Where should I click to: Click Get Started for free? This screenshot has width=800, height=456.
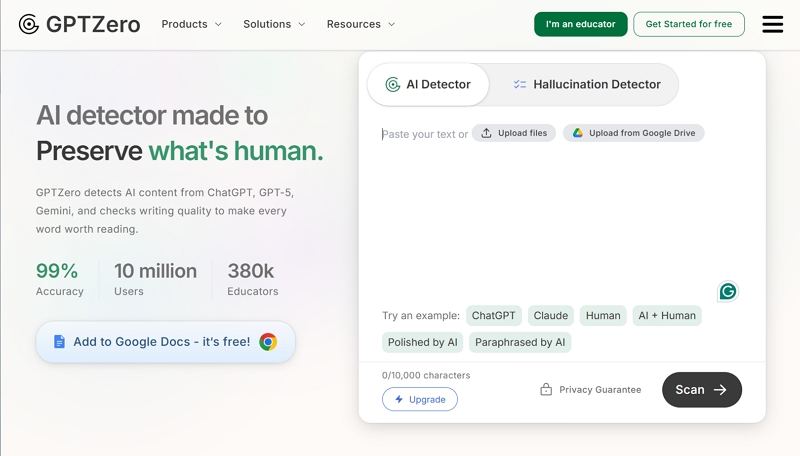click(688, 24)
